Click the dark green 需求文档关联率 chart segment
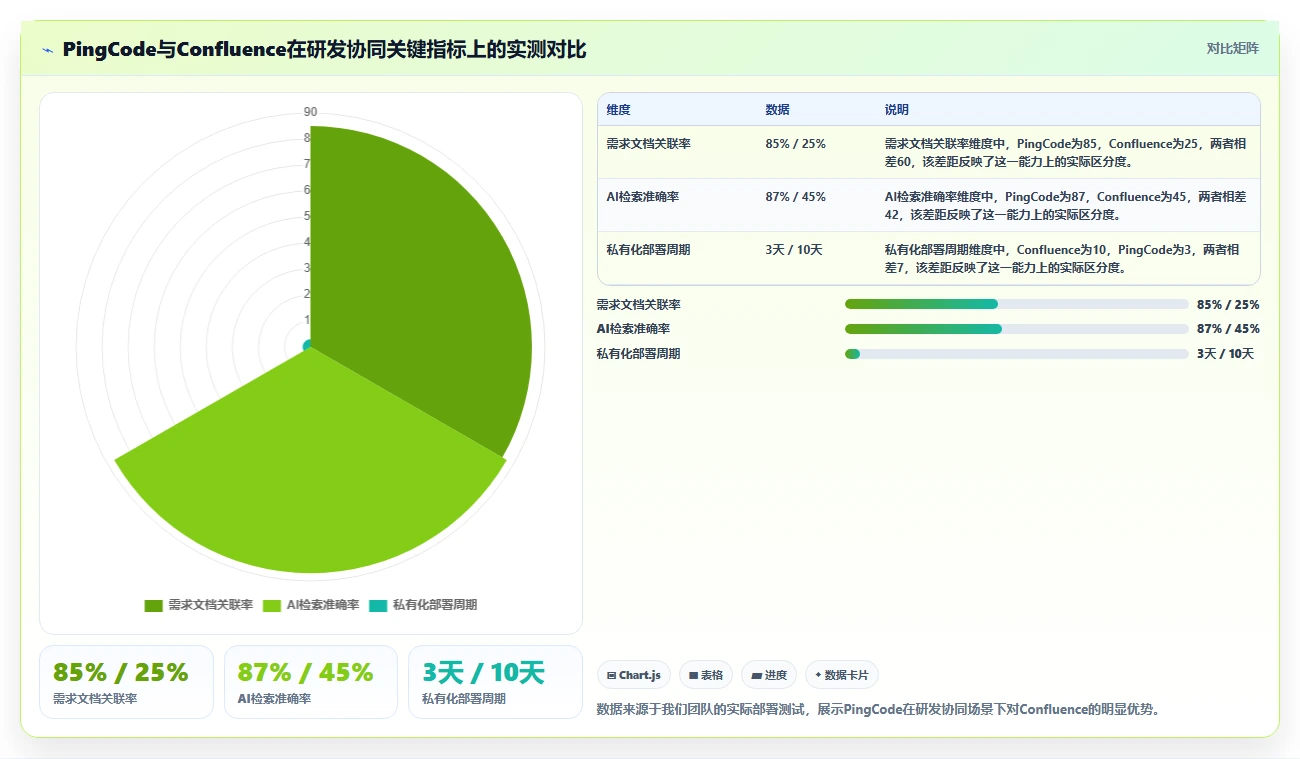1300x759 pixels. click(420, 290)
